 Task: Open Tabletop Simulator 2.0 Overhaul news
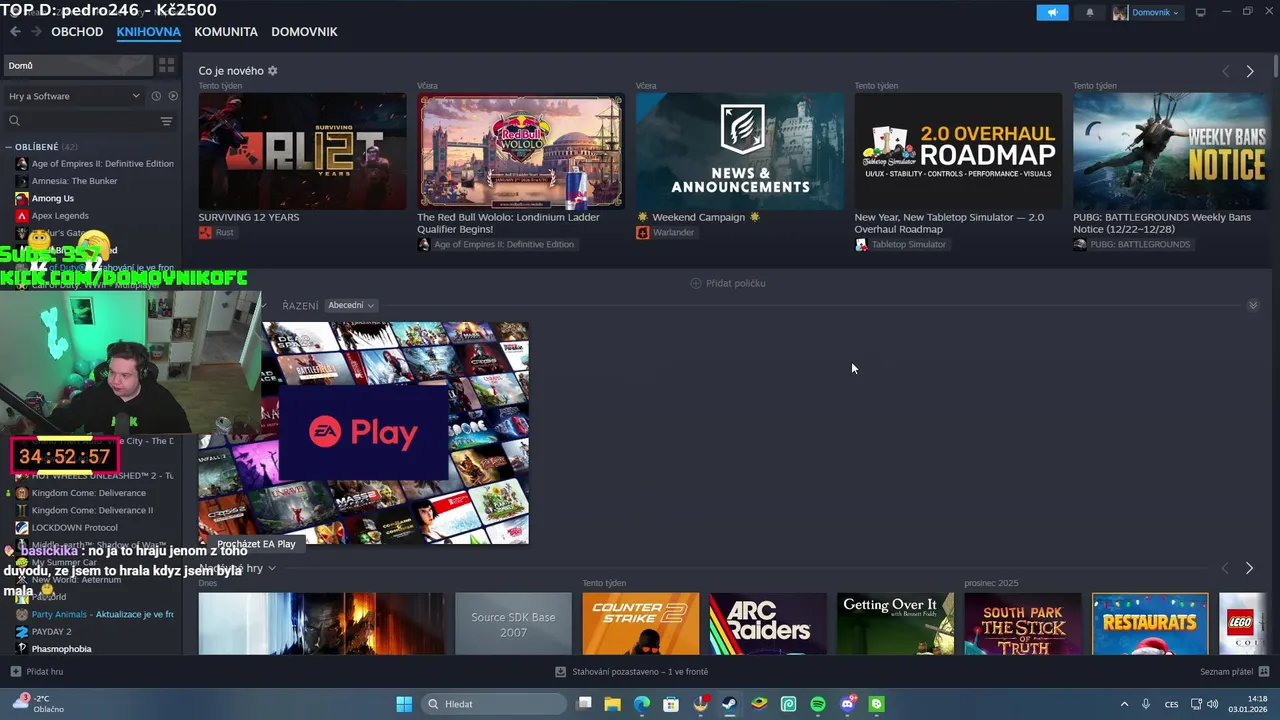coord(958,151)
